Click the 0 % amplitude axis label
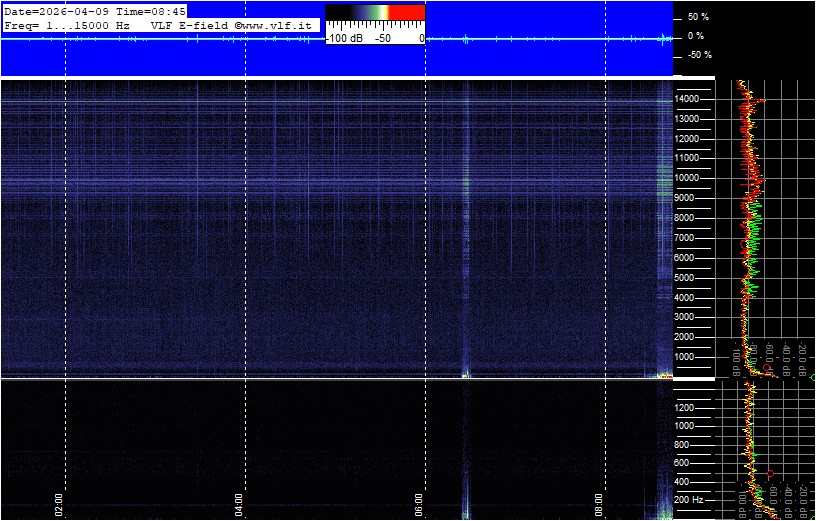 696,36
